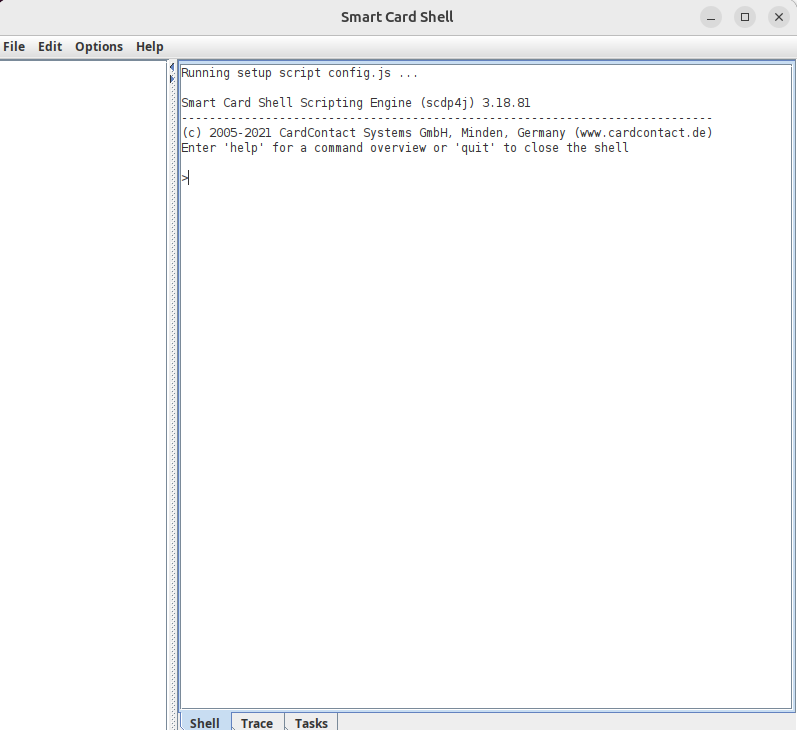Click the dotted vertical split pane divider
The height and width of the screenshot is (730, 797).
(x=172, y=400)
